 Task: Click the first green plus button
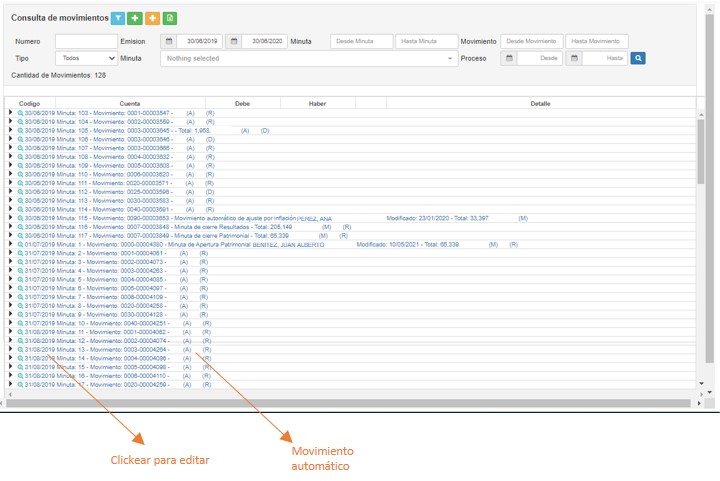tap(135, 18)
